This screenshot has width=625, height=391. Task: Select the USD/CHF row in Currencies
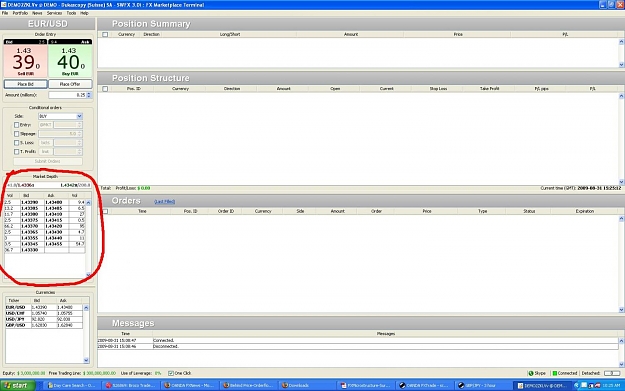coord(44,313)
